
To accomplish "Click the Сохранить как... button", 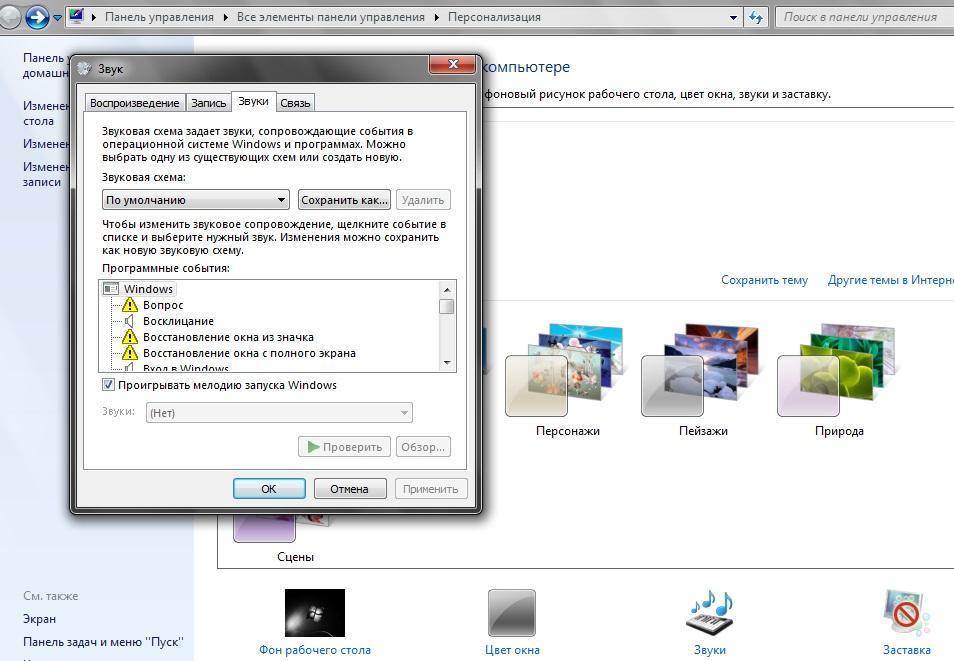I will pyautogui.click(x=344, y=200).
